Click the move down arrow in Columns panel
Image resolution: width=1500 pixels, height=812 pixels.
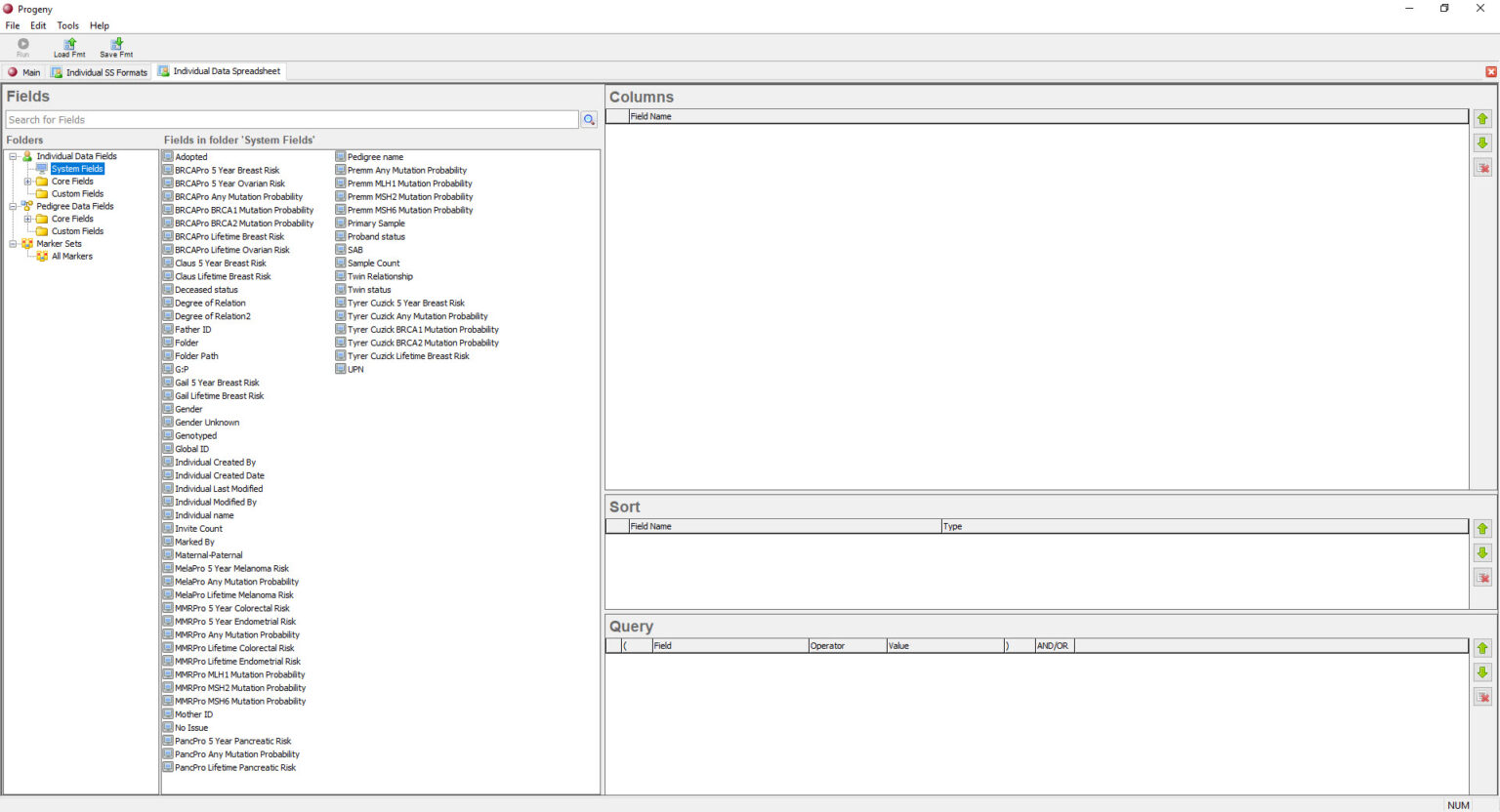[1482, 142]
